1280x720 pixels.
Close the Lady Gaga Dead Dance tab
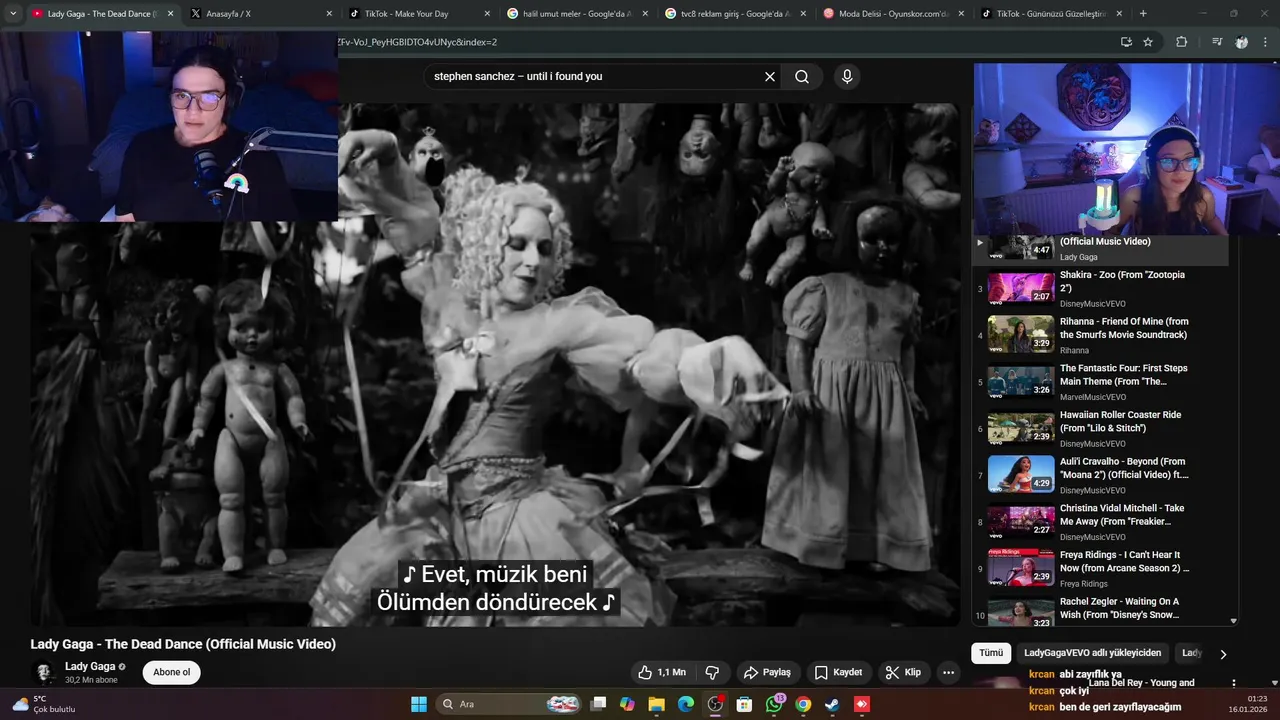tap(170, 14)
